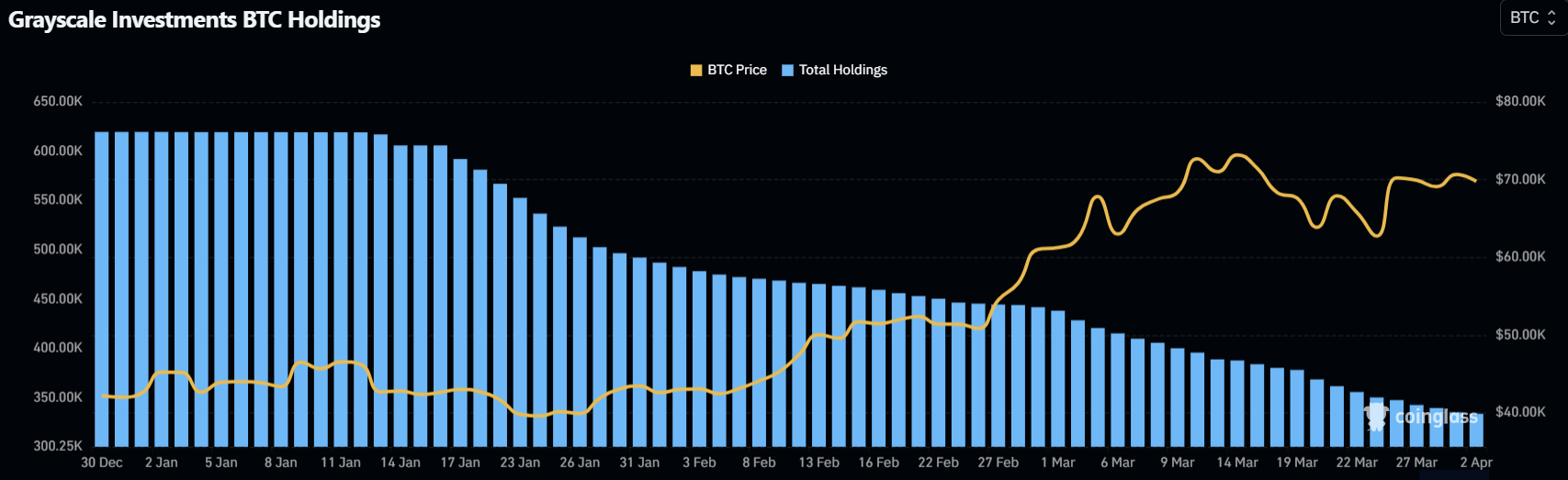Select the 31 Jan x-axis label
Viewport: 1568px width, 480px height.
[639, 463]
